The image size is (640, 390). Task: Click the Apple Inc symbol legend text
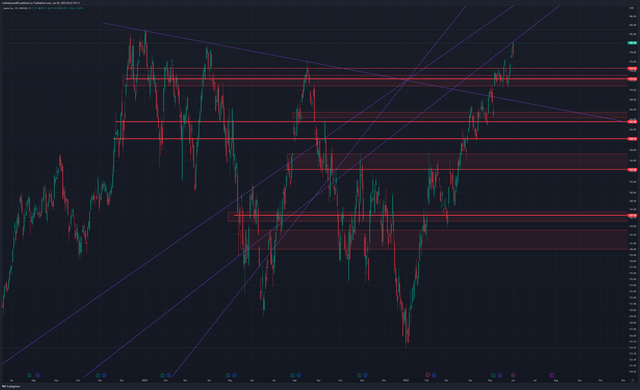pos(16,8)
